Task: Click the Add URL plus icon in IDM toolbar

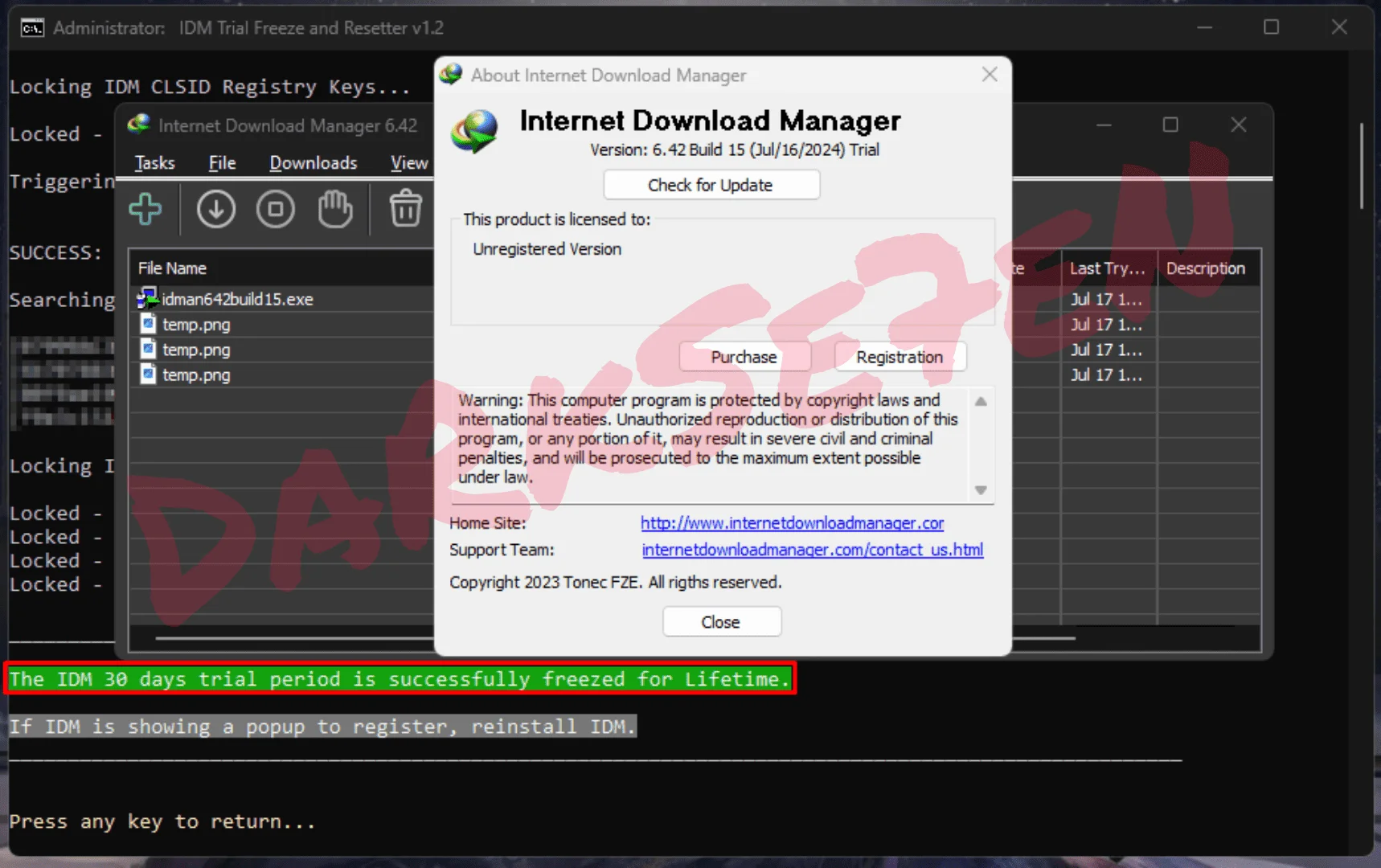Action: (x=145, y=209)
